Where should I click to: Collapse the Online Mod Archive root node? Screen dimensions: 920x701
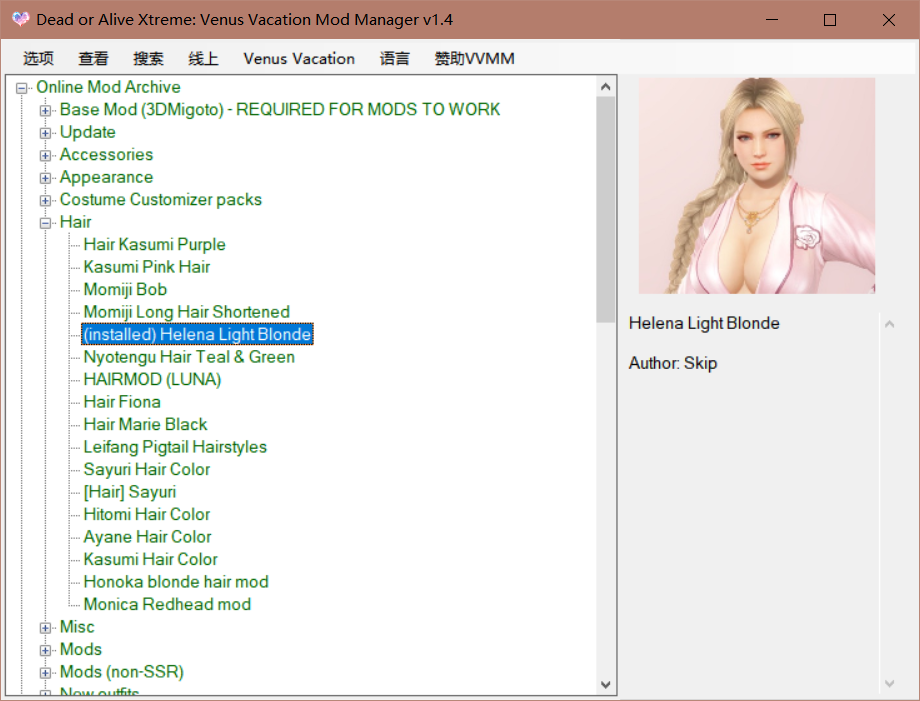22,88
